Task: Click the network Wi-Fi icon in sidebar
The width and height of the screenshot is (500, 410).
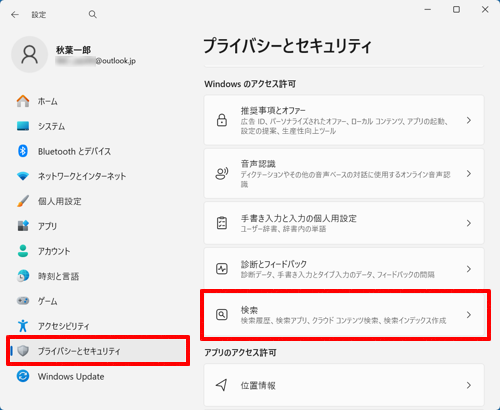Action: pyautogui.click(x=23, y=176)
